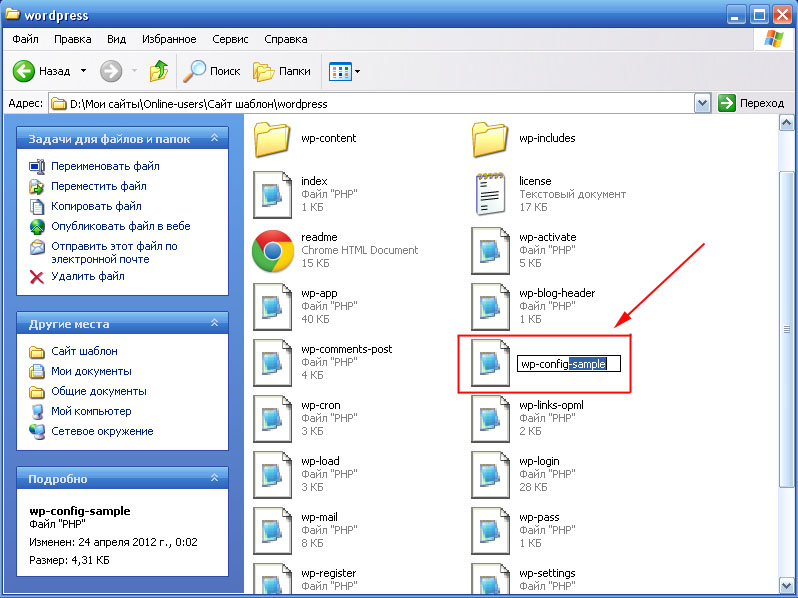Open Мои документы link
Viewport: 798px width, 598px height.
91,371
